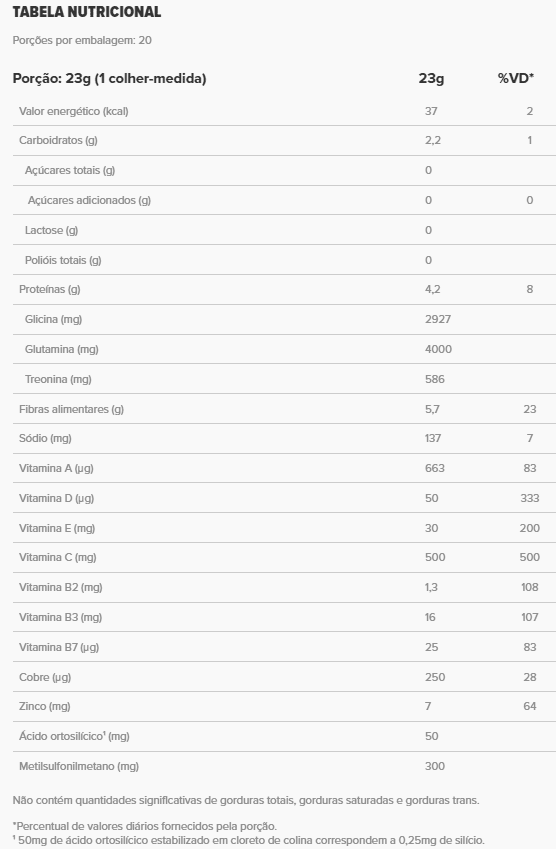Select the Proteínas (g) row label
The width and height of the screenshot is (556, 849).
(x=49, y=289)
